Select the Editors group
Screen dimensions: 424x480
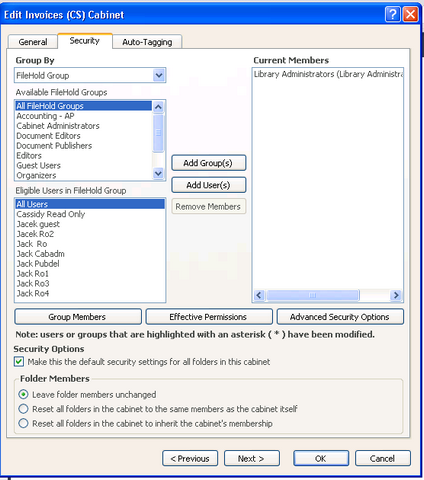[x=83, y=156]
